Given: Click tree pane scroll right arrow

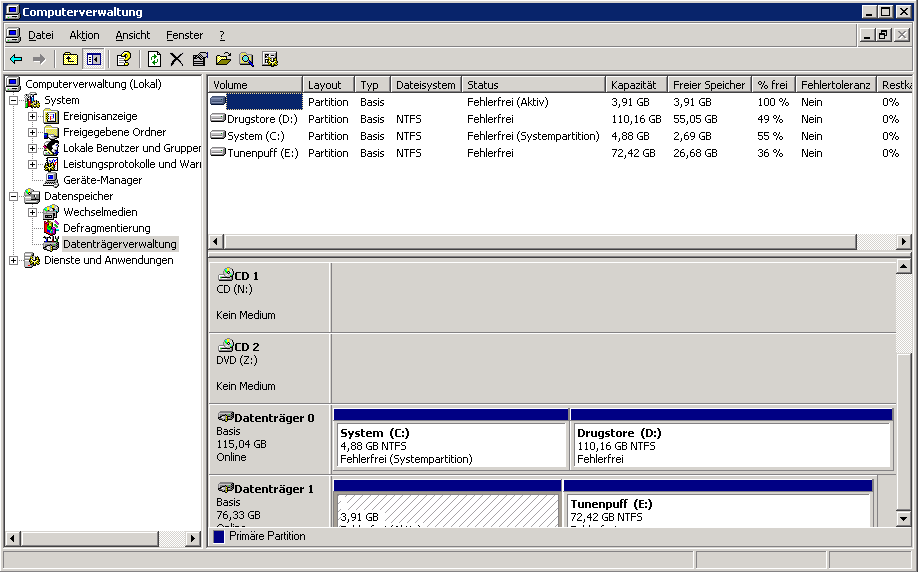Looking at the screenshot, I should [x=193, y=538].
